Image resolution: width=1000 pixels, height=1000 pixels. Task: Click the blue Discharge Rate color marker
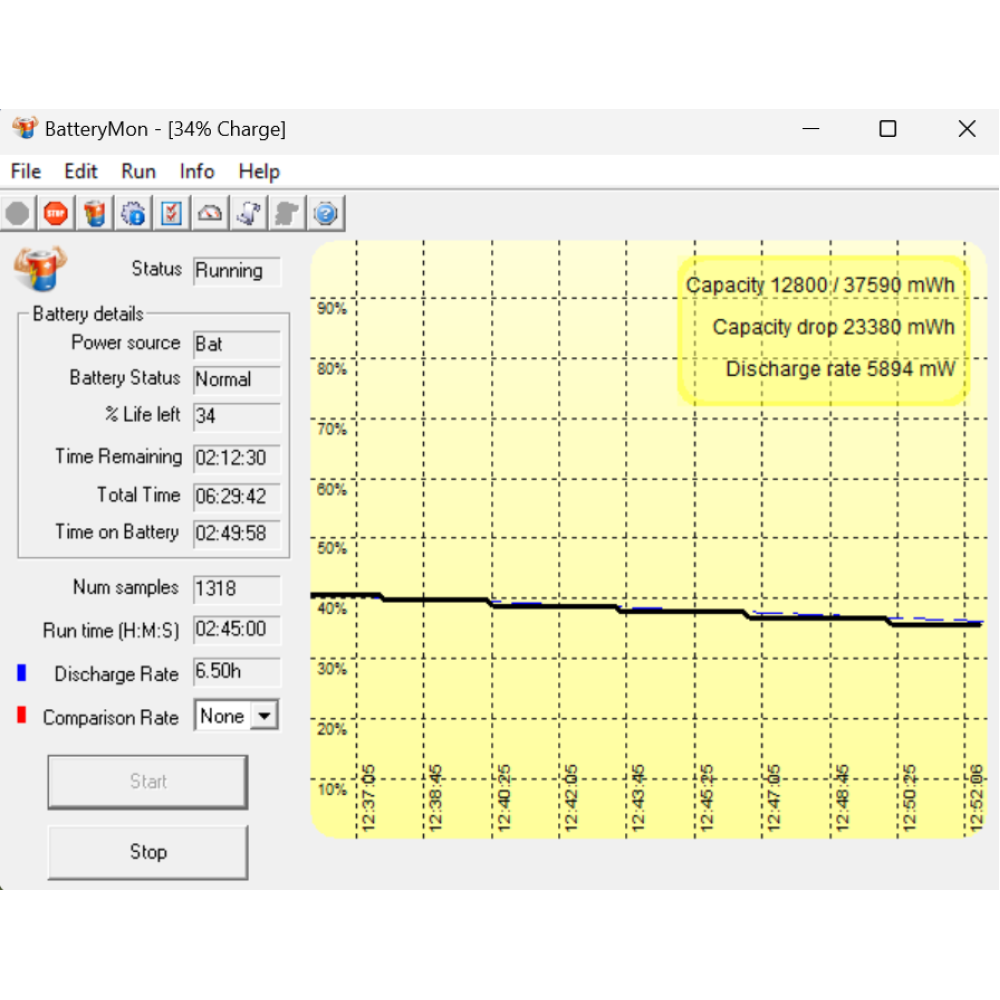coord(21,673)
